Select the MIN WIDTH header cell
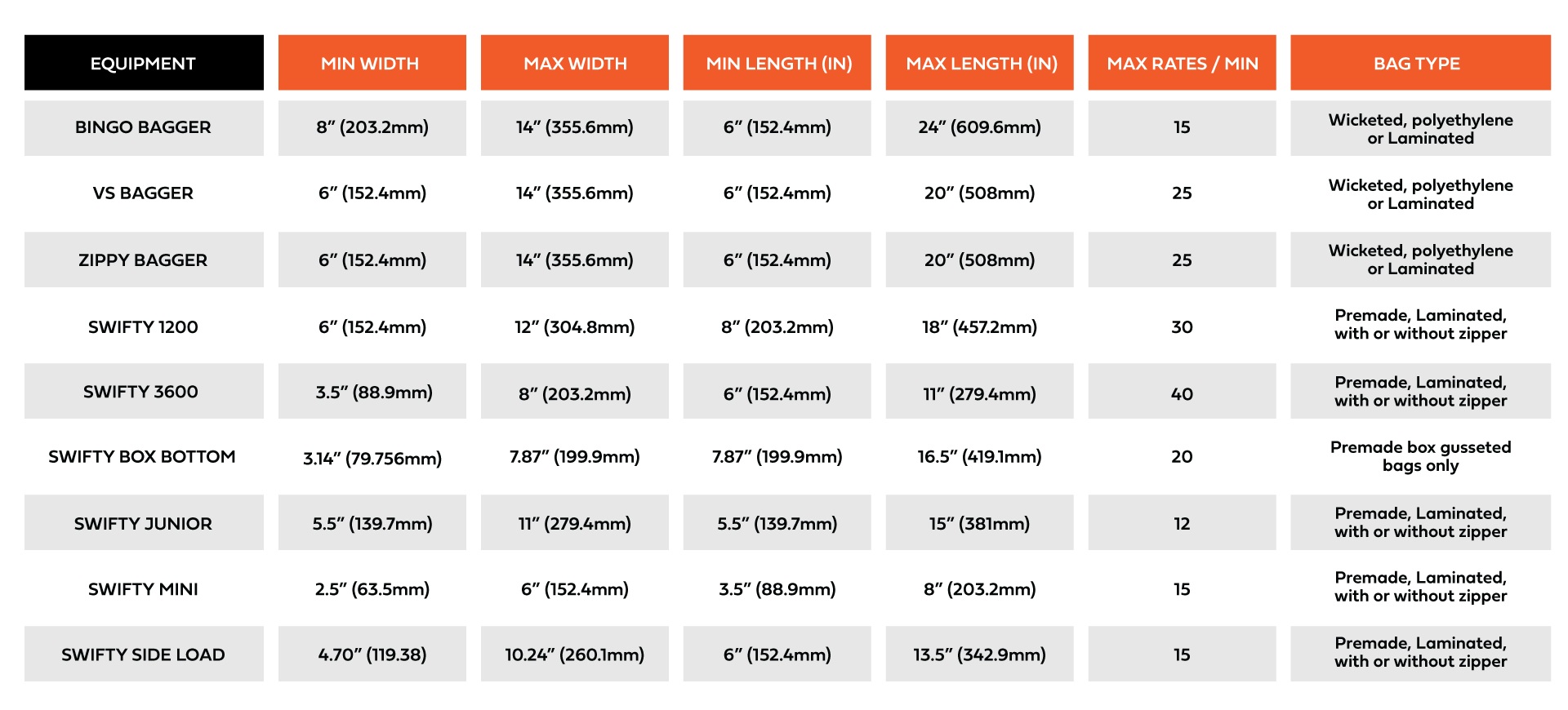1568x710 pixels. coord(370,64)
